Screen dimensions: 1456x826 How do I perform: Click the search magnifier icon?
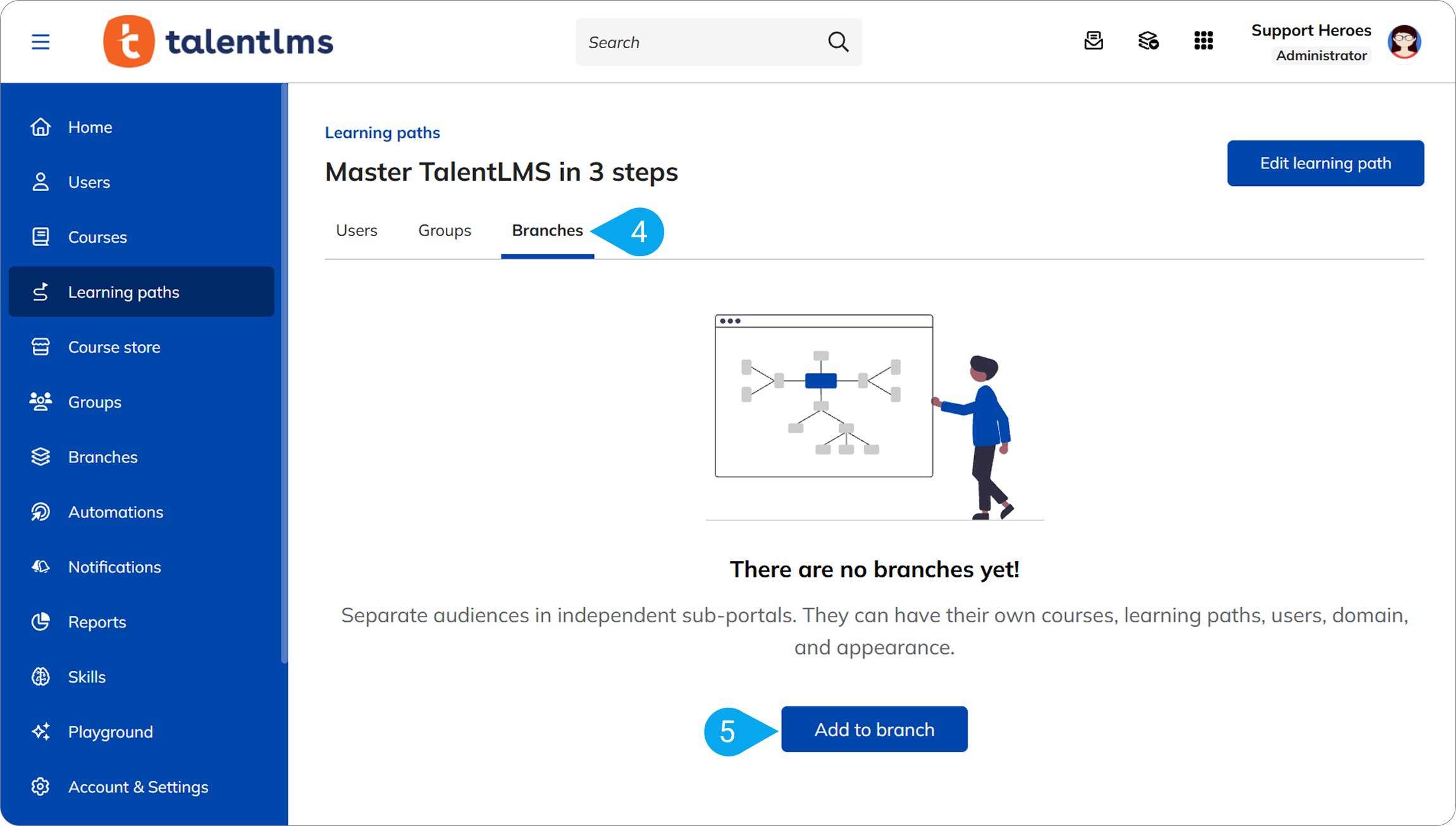coord(838,42)
